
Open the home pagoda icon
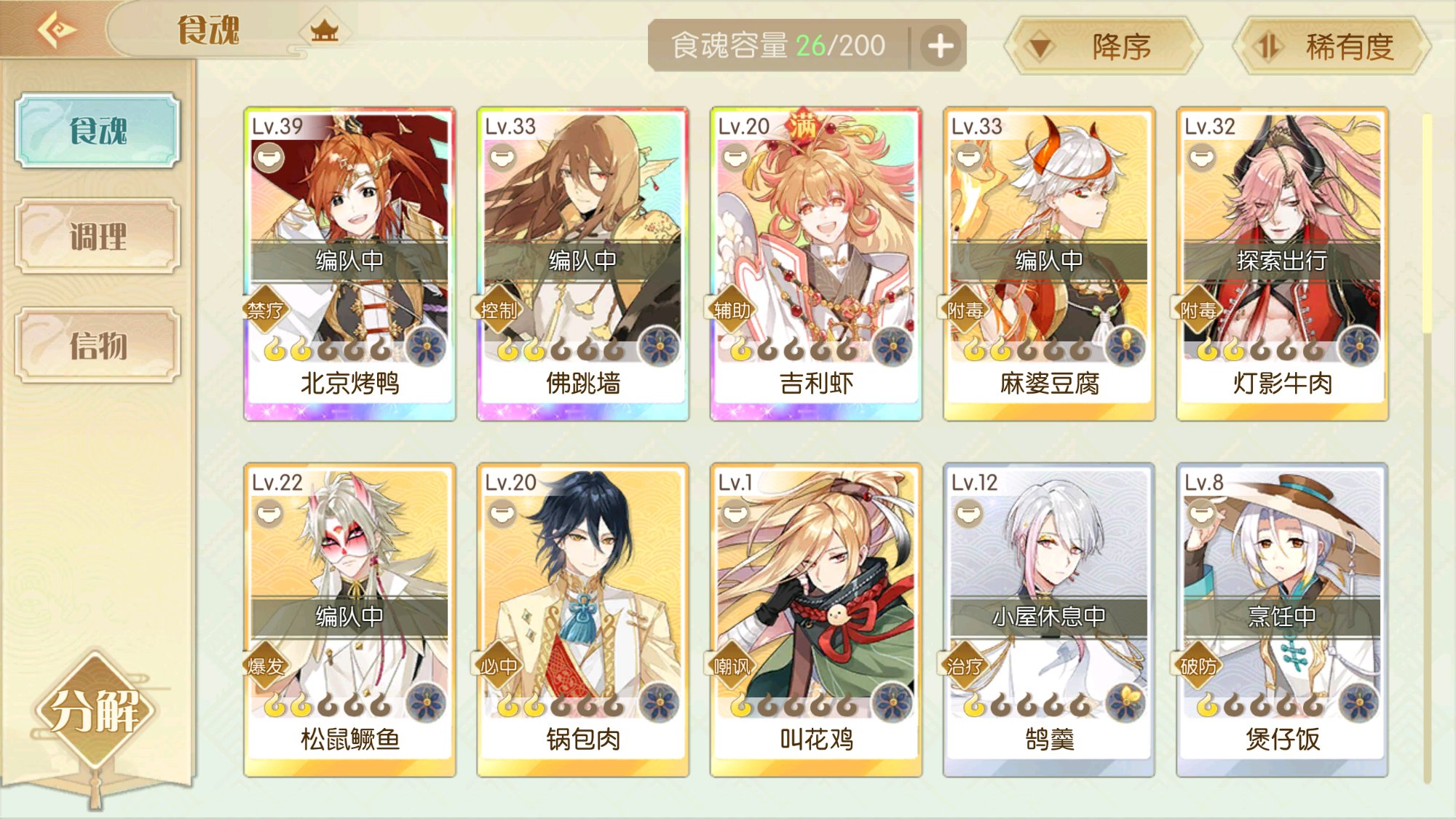click(x=324, y=31)
